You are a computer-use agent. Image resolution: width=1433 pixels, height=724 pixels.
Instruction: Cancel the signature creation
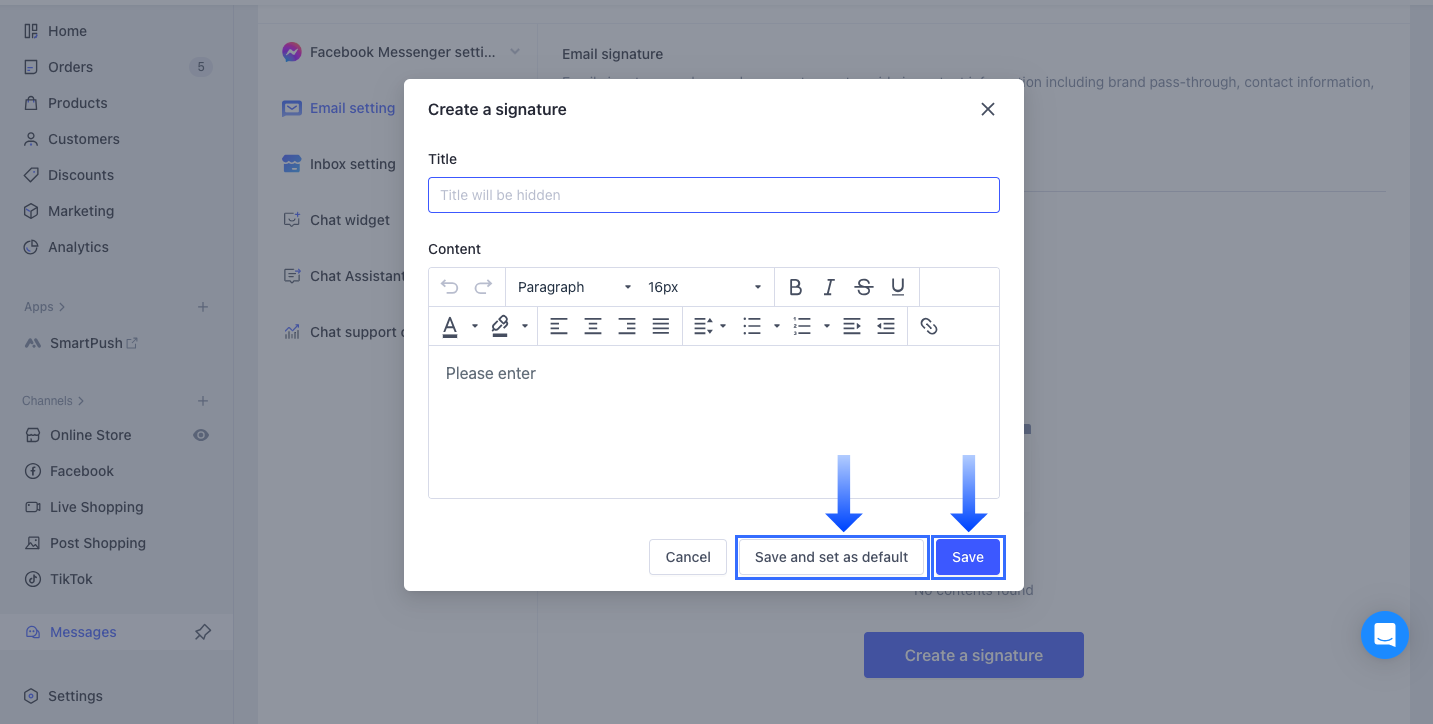[x=687, y=557]
